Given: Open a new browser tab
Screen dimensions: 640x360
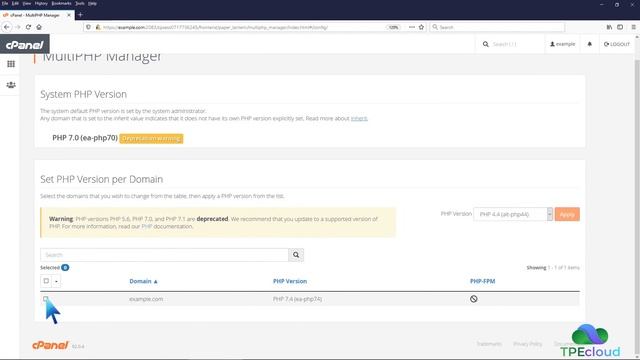Looking at the screenshot, I should (80, 15).
